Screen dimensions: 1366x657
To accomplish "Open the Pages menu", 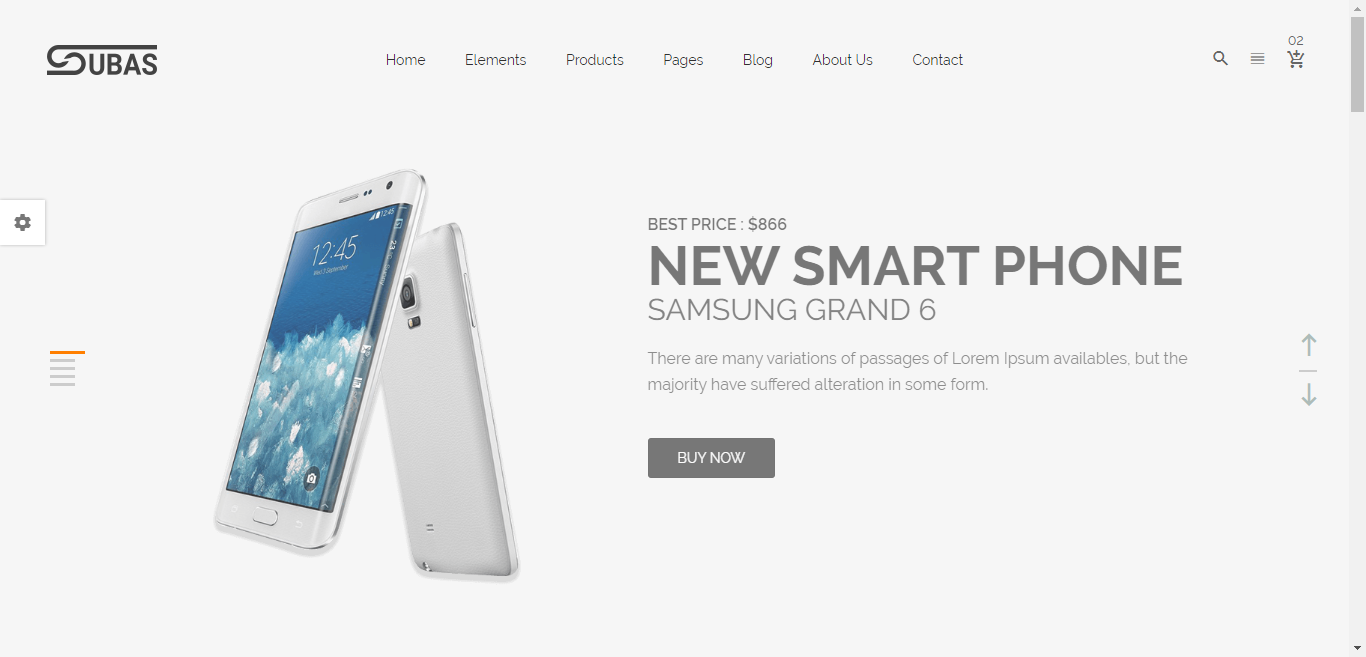I will [683, 60].
